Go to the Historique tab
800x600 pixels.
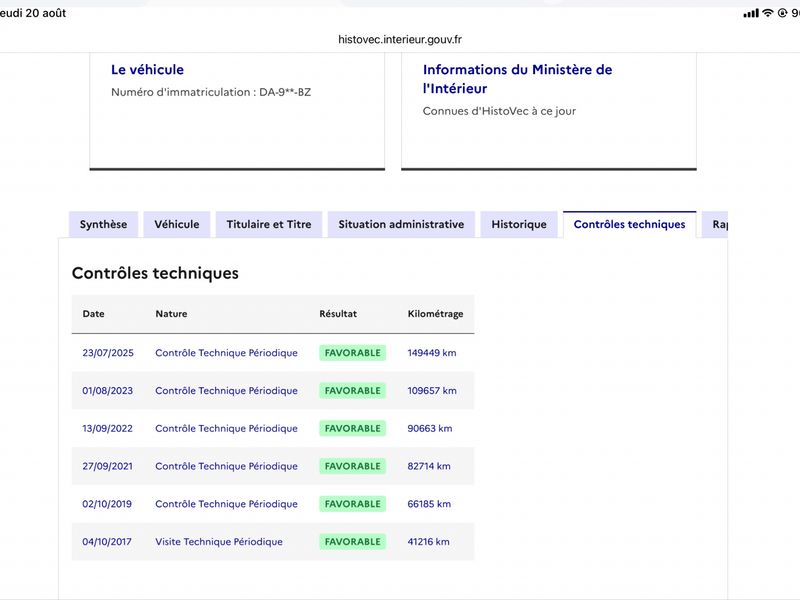519,224
